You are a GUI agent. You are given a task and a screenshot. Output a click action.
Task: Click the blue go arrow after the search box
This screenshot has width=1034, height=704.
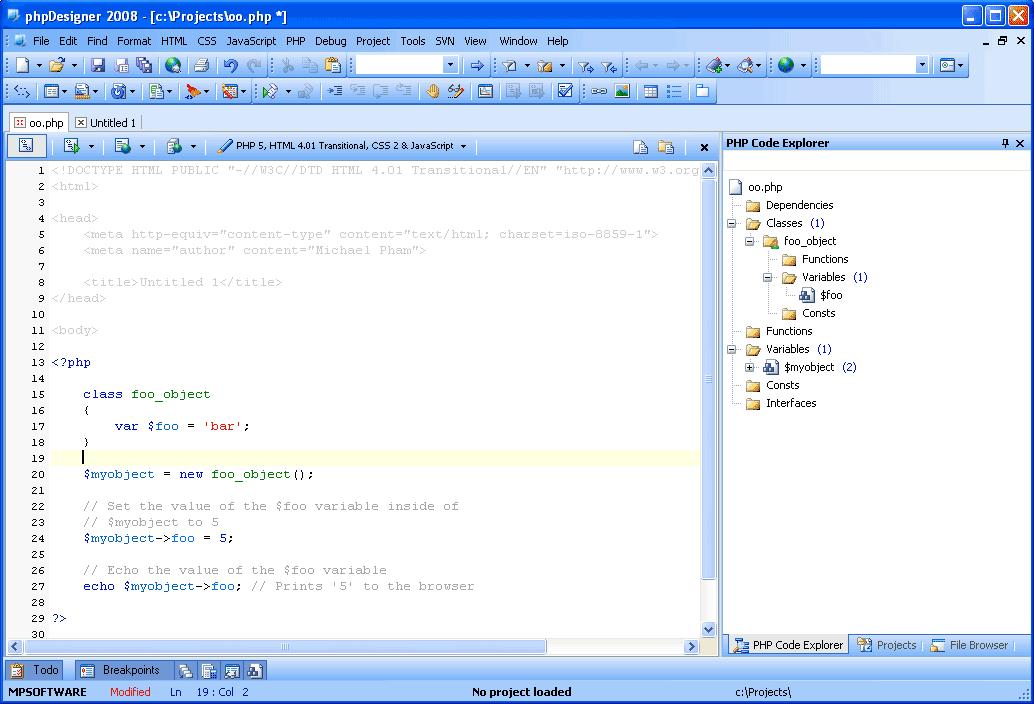[x=477, y=65]
